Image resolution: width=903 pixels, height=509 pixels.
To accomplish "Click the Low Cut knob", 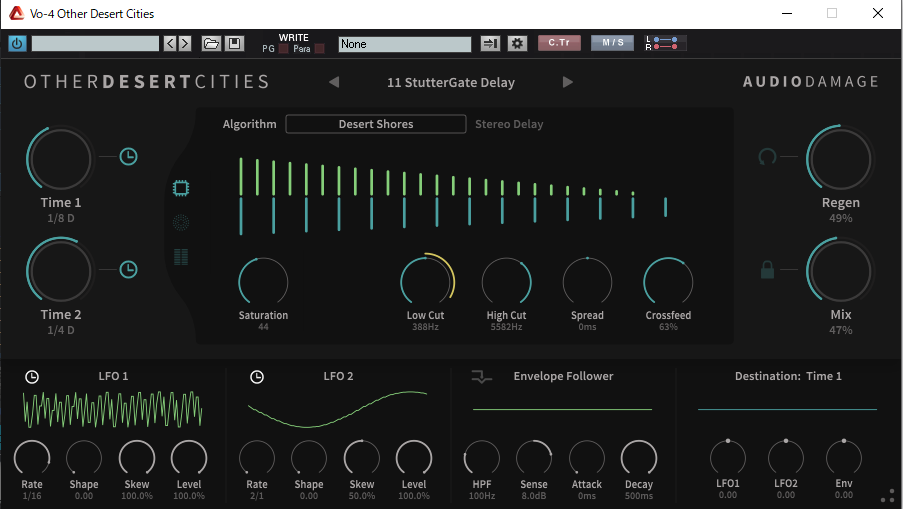I will pyautogui.click(x=426, y=282).
